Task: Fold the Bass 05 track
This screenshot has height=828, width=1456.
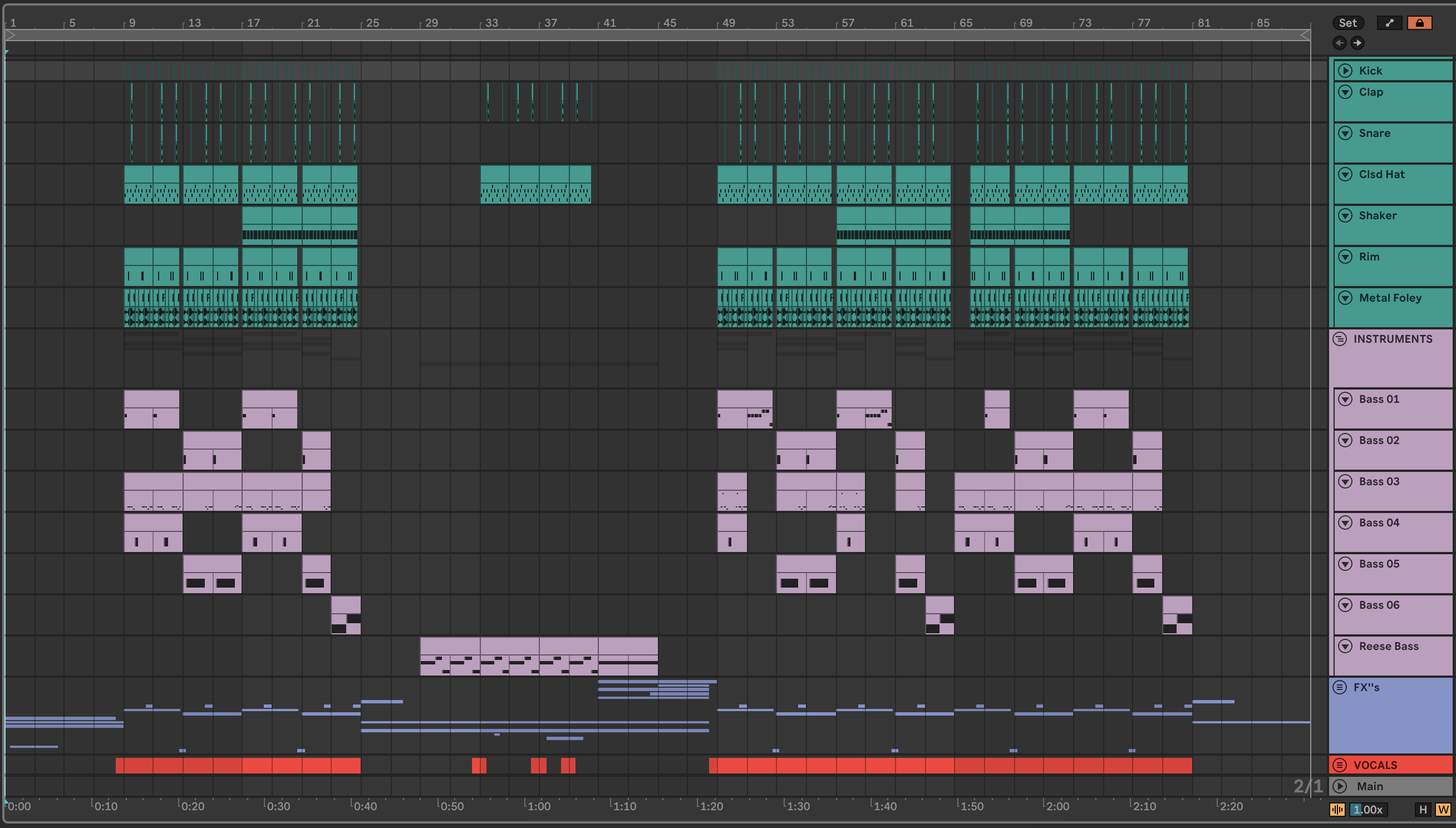Action: pyautogui.click(x=1345, y=564)
